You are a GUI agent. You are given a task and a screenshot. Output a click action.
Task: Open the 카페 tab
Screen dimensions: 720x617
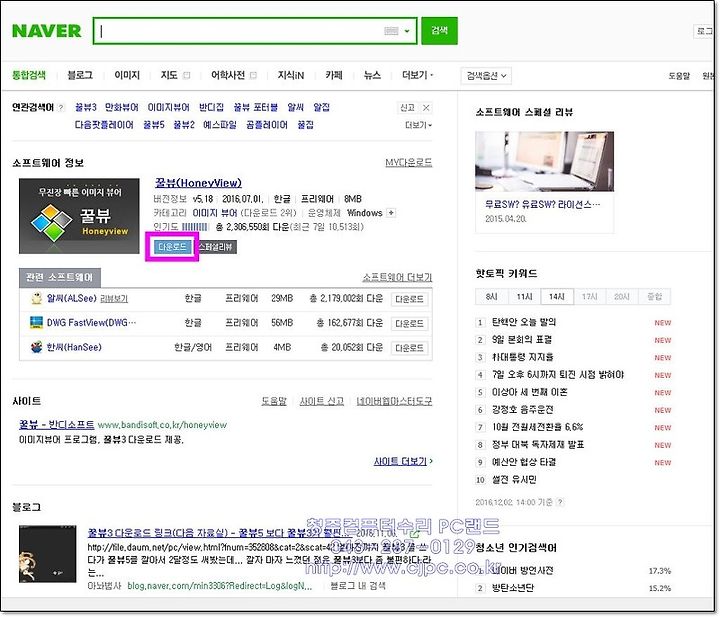click(x=334, y=75)
